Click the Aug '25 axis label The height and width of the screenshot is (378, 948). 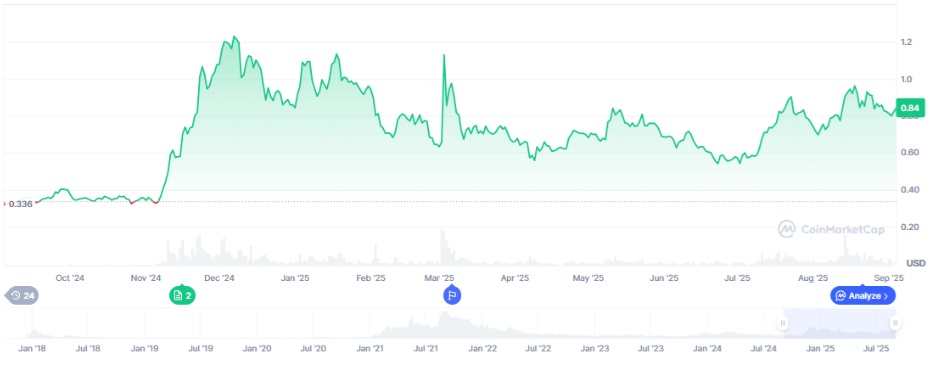click(813, 278)
